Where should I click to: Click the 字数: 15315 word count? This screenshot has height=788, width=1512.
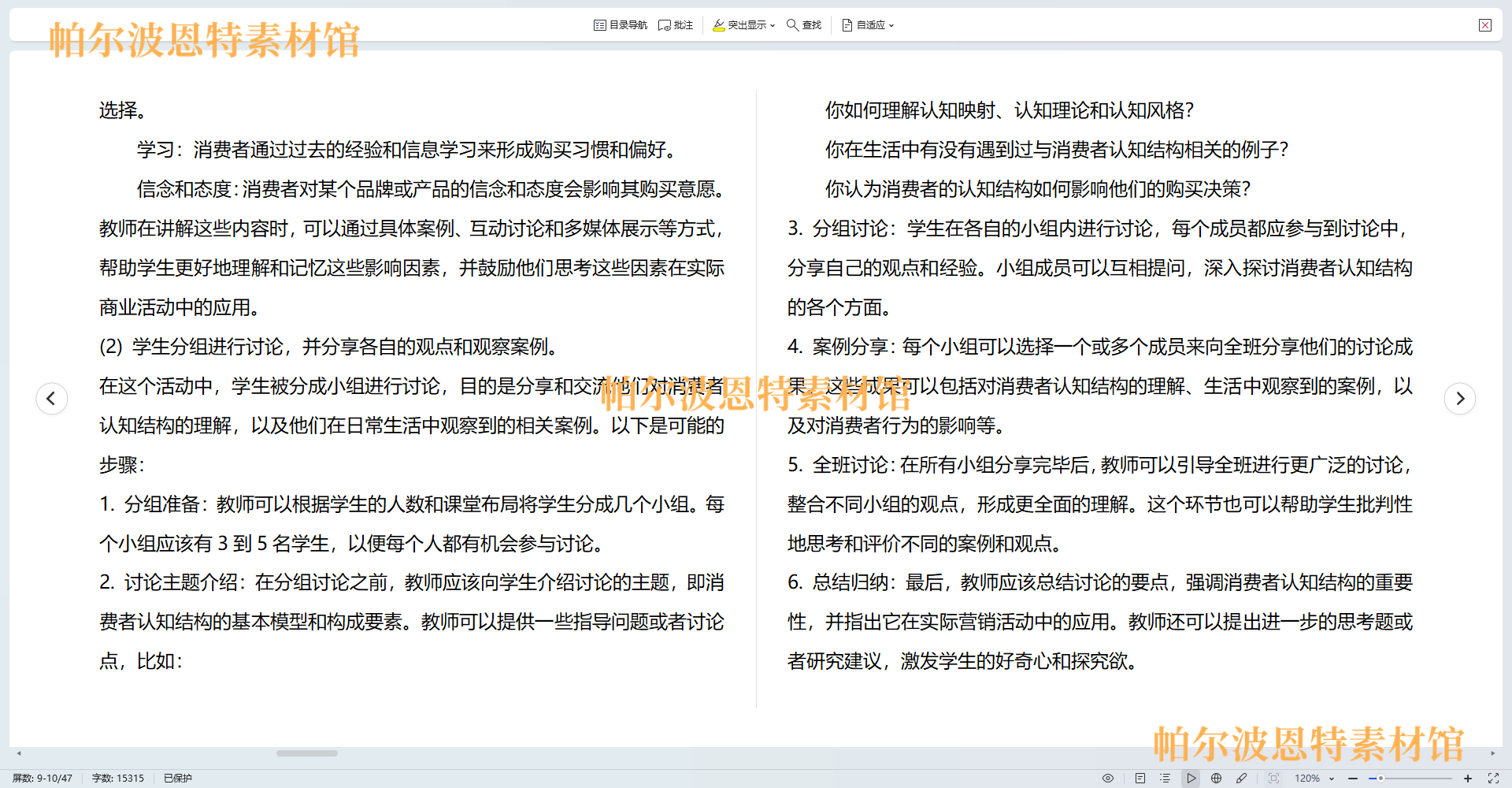click(118, 778)
